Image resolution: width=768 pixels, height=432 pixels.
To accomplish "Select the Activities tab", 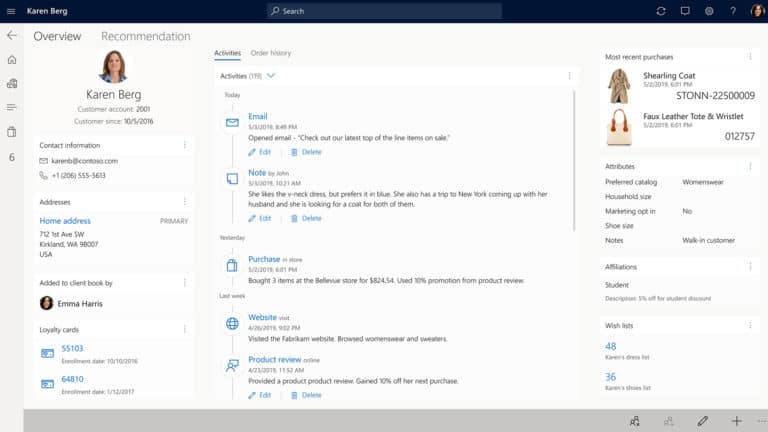I will (x=227, y=53).
